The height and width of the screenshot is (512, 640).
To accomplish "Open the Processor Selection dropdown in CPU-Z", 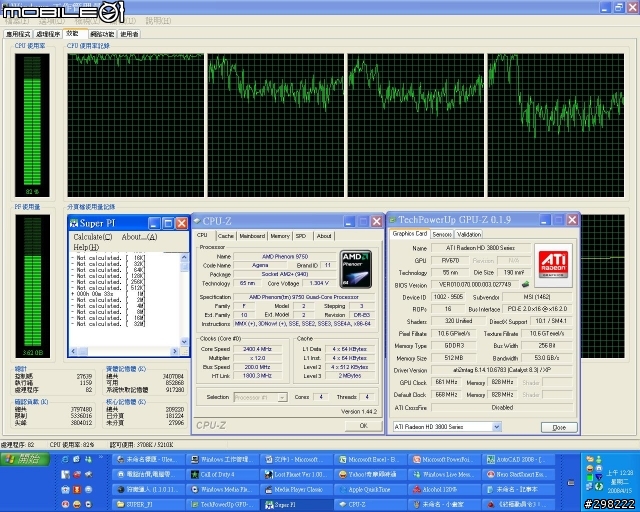I will (282, 397).
